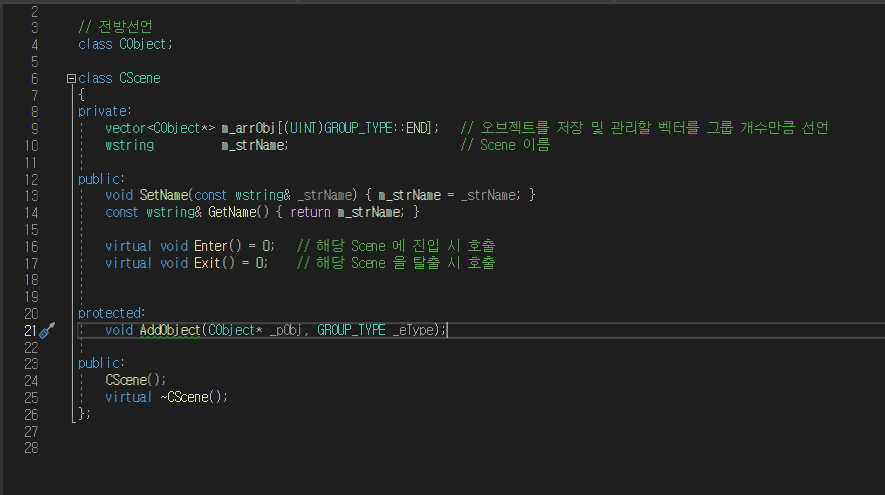Click the _eType parameter on line 21
The image size is (885, 495).
tap(414, 330)
